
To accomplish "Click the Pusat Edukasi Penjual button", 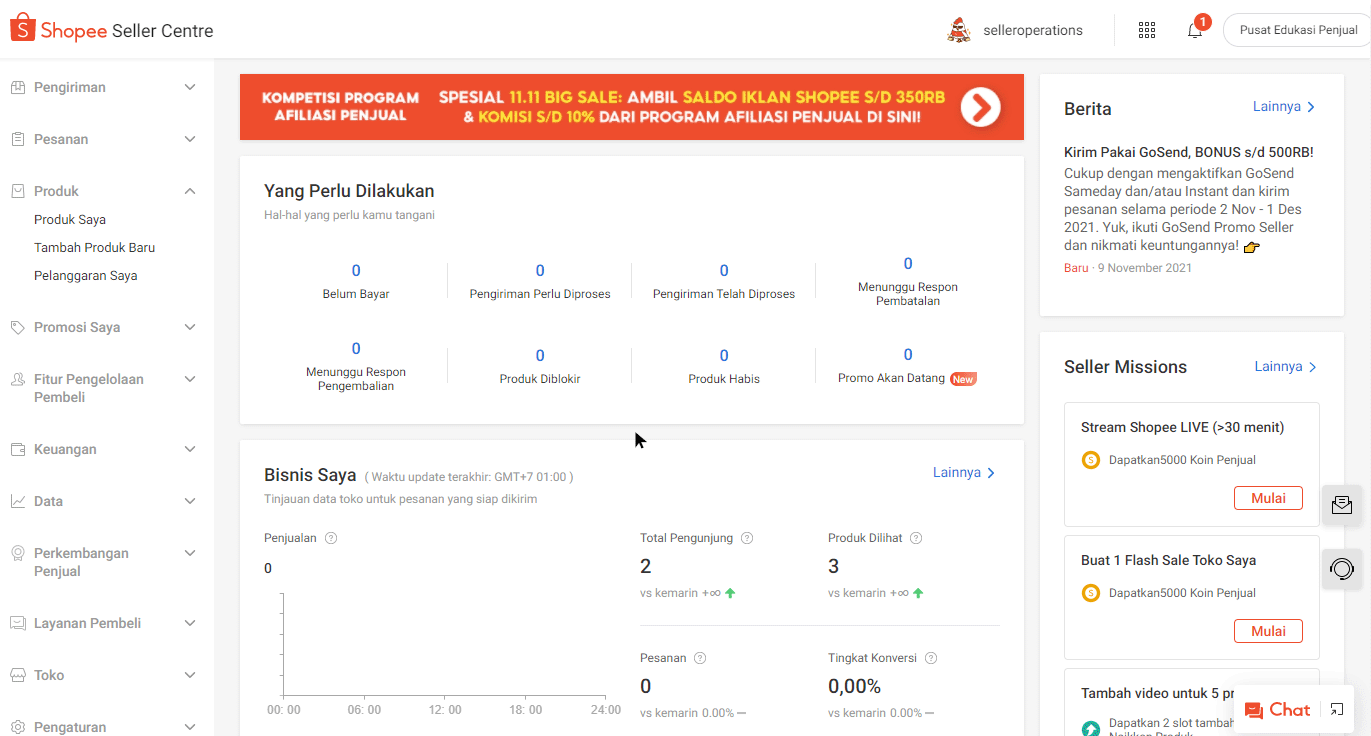I will [1298, 30].
